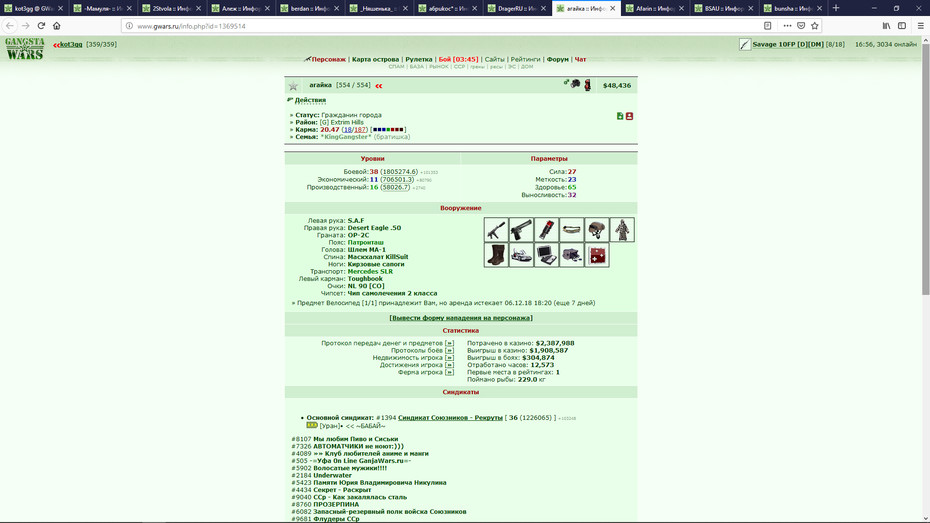Open Синдикат Союзников - Рекруты link

coord(450,418)
